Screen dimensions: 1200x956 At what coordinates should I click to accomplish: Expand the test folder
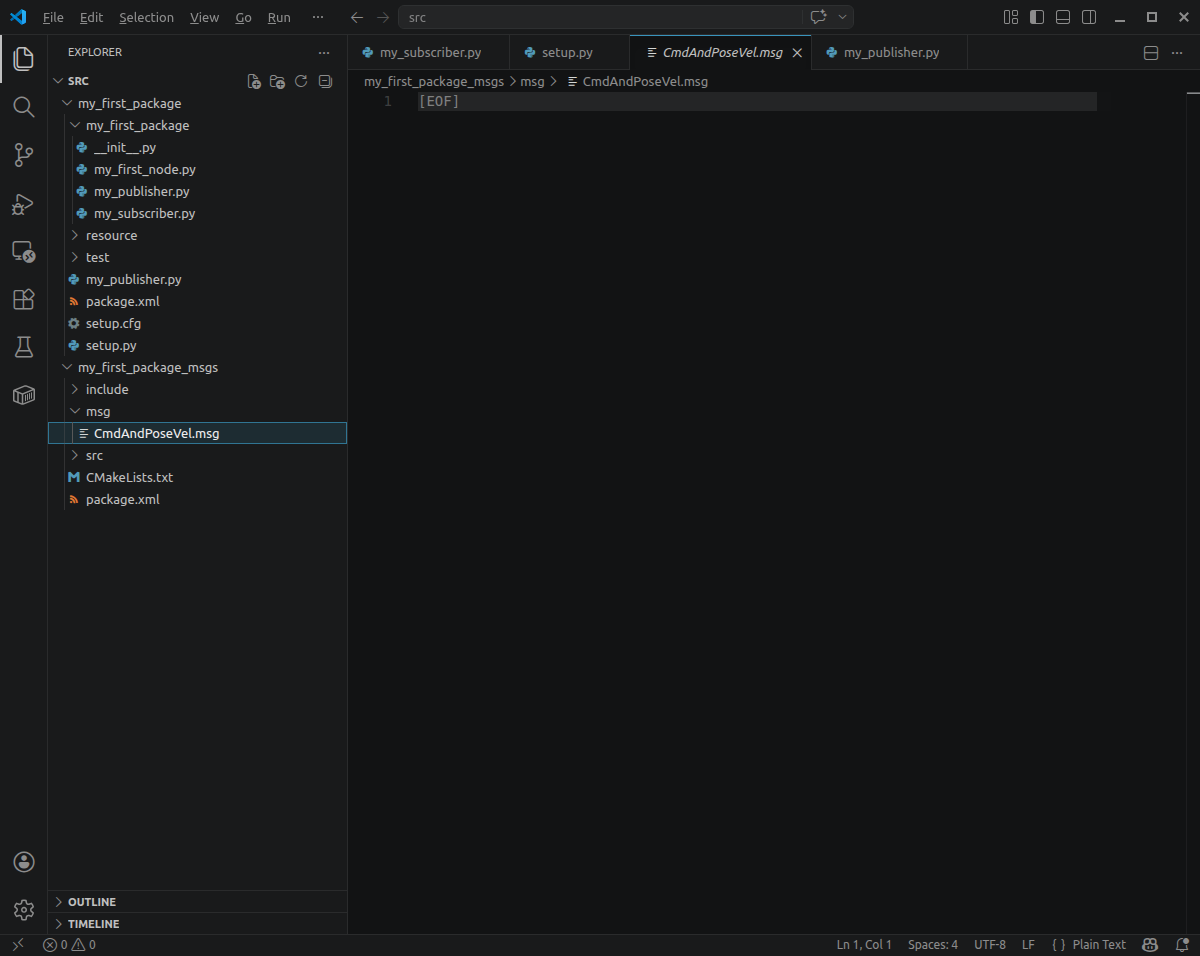(197, 257)
